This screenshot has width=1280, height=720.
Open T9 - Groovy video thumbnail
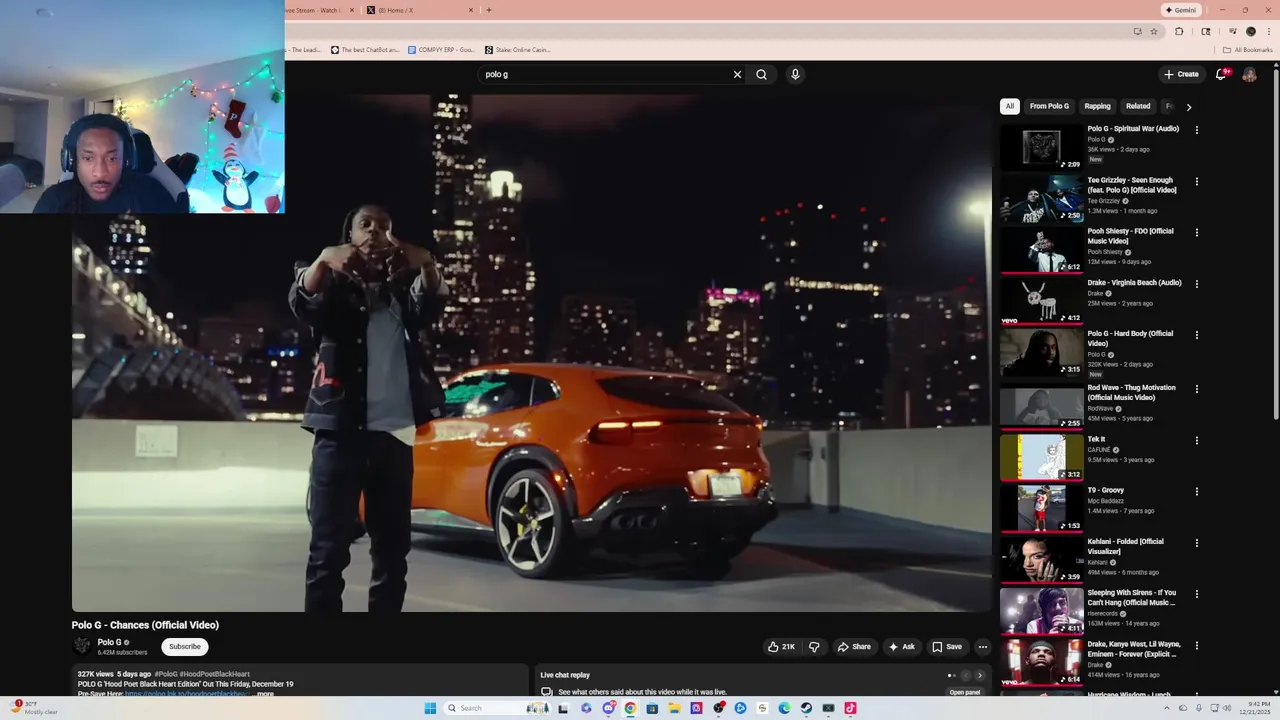coord(1041,509)
